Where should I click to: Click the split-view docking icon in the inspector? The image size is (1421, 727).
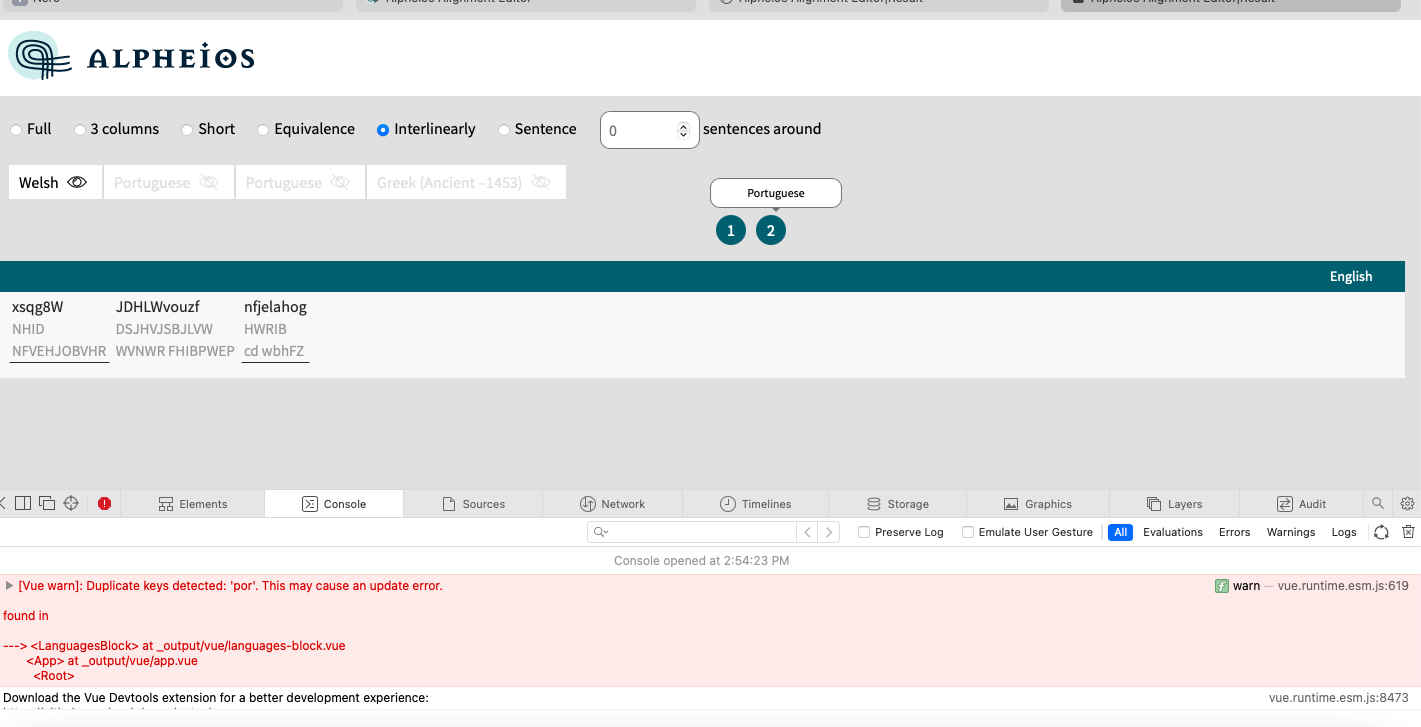point(22,503)
